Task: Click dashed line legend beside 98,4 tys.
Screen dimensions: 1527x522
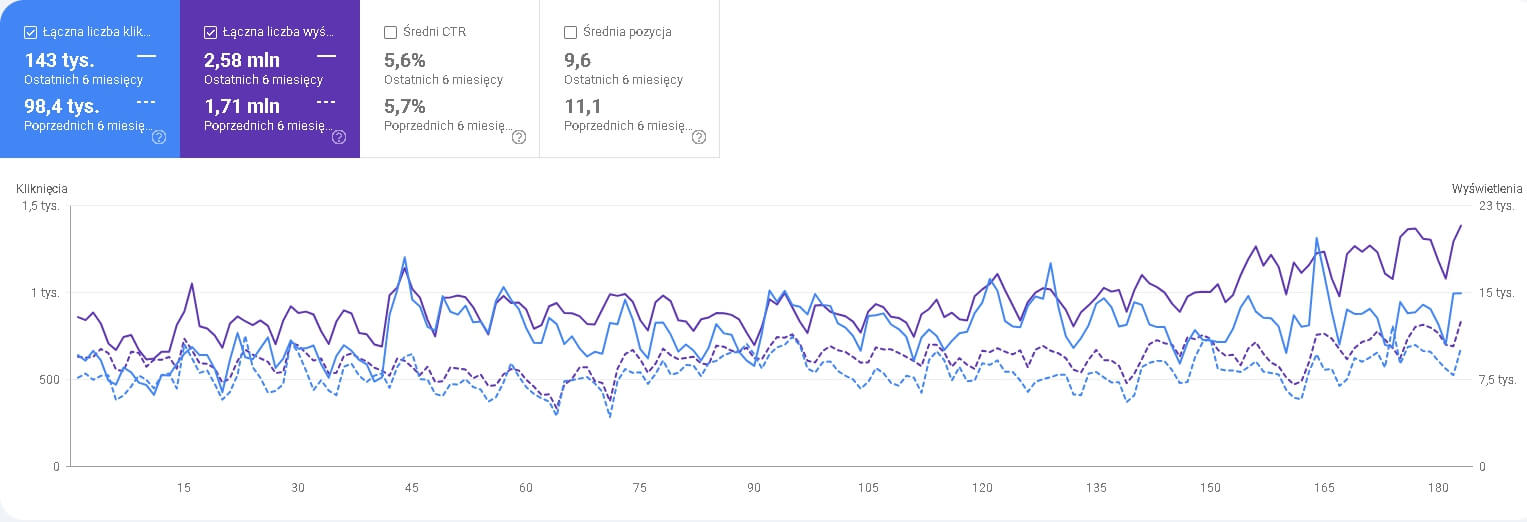Action: click(146, 102)
